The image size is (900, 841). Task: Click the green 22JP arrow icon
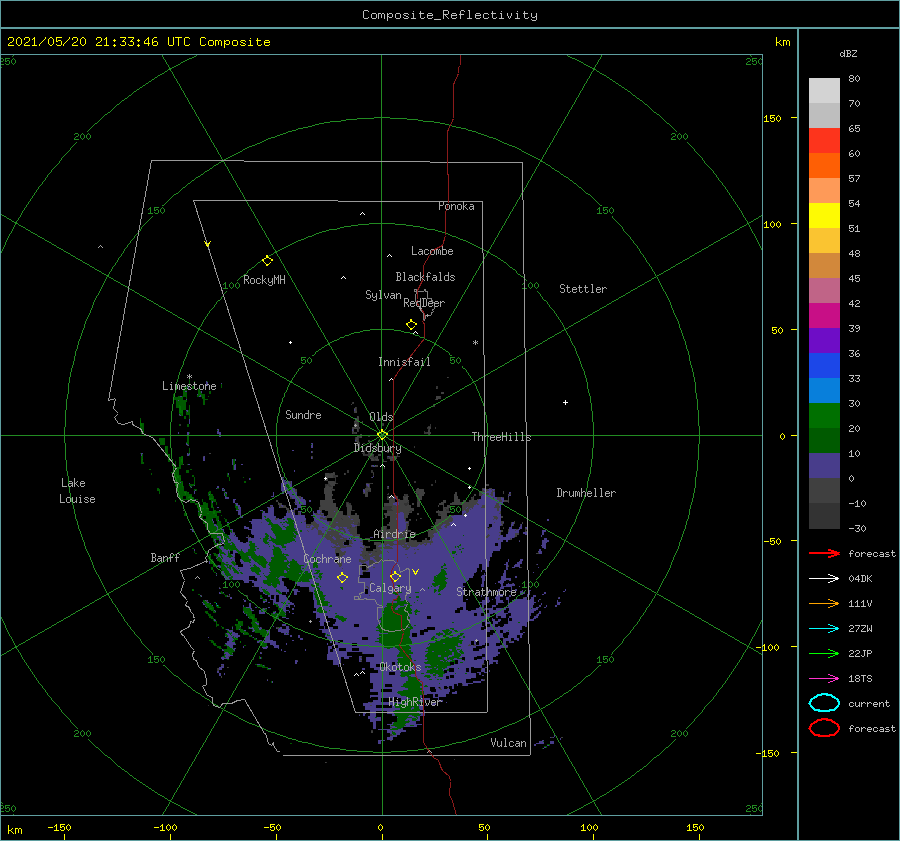(824, 653)
